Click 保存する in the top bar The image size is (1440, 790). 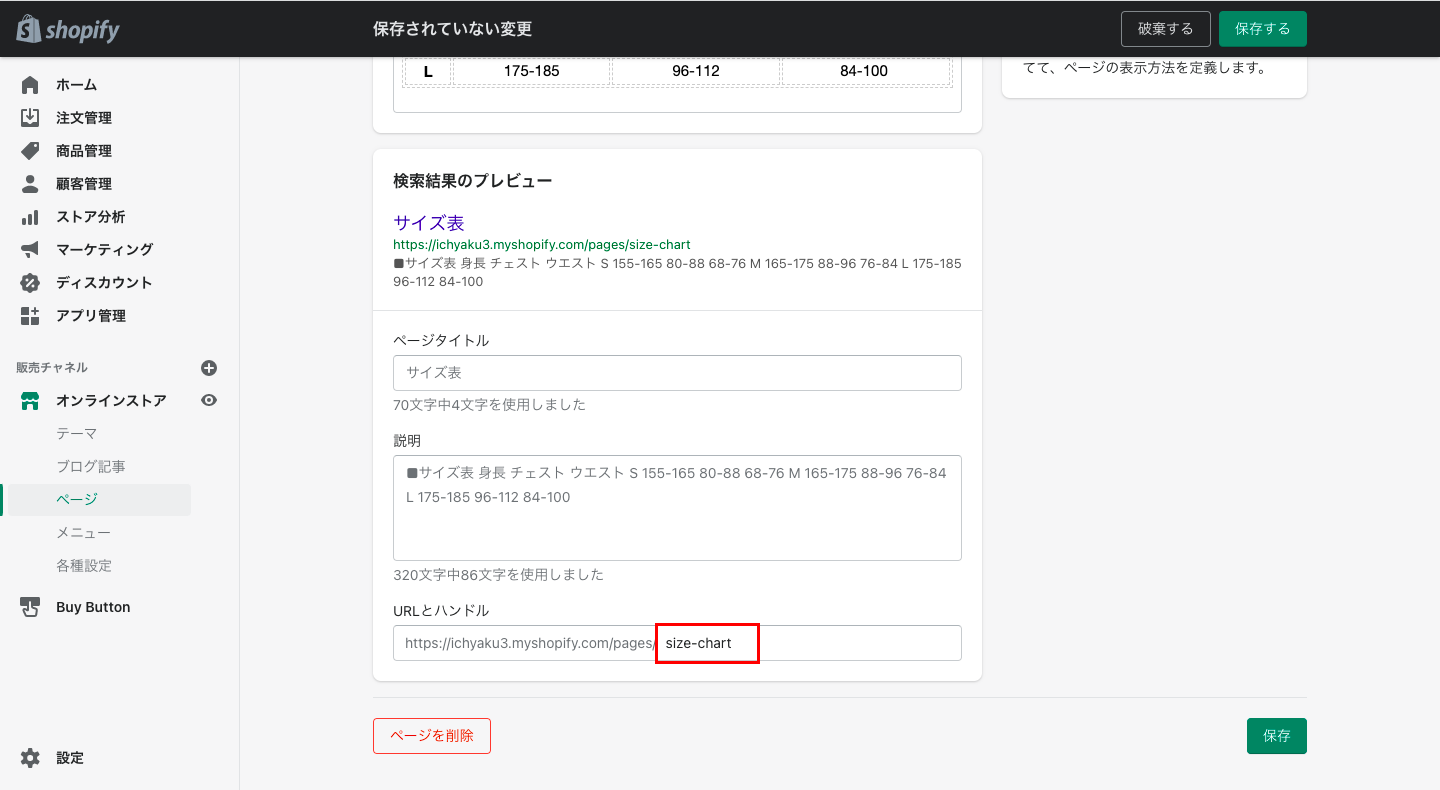[1263, 29]
